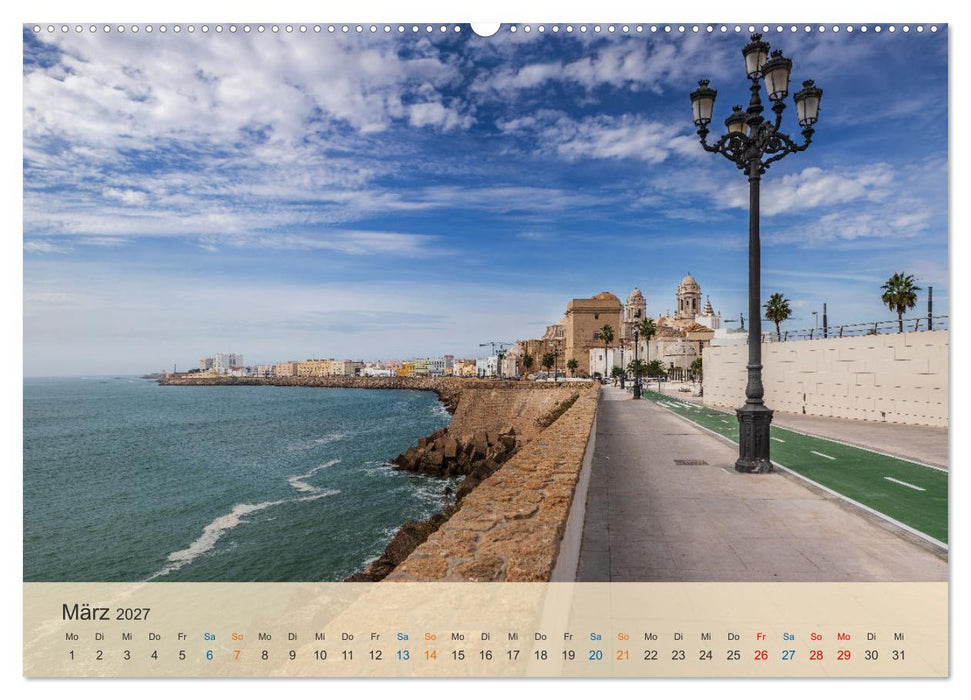Select Sunday date 7

click(237, 655)
